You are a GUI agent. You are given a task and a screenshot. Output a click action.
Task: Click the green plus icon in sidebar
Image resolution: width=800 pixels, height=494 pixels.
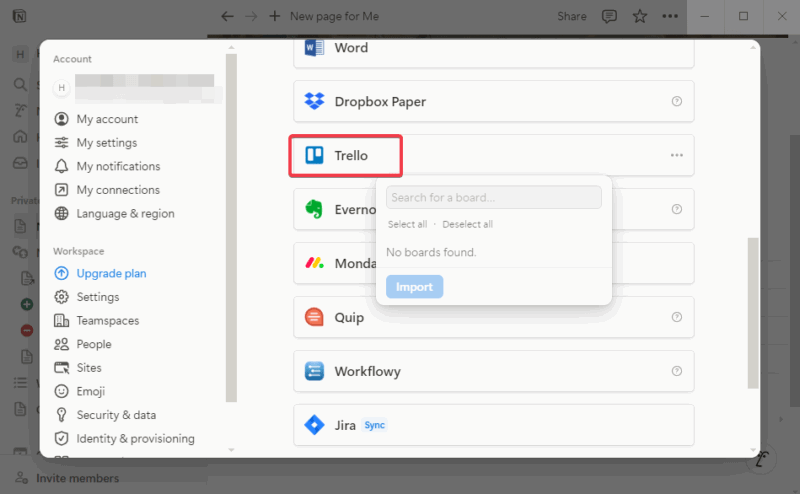(x=27, y=305)
